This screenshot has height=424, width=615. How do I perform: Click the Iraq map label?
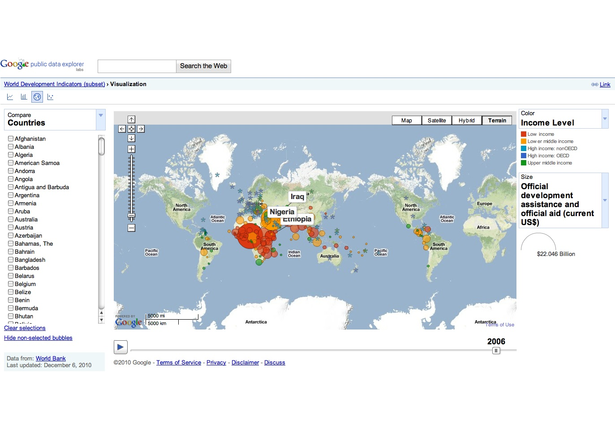click(297, 197)
